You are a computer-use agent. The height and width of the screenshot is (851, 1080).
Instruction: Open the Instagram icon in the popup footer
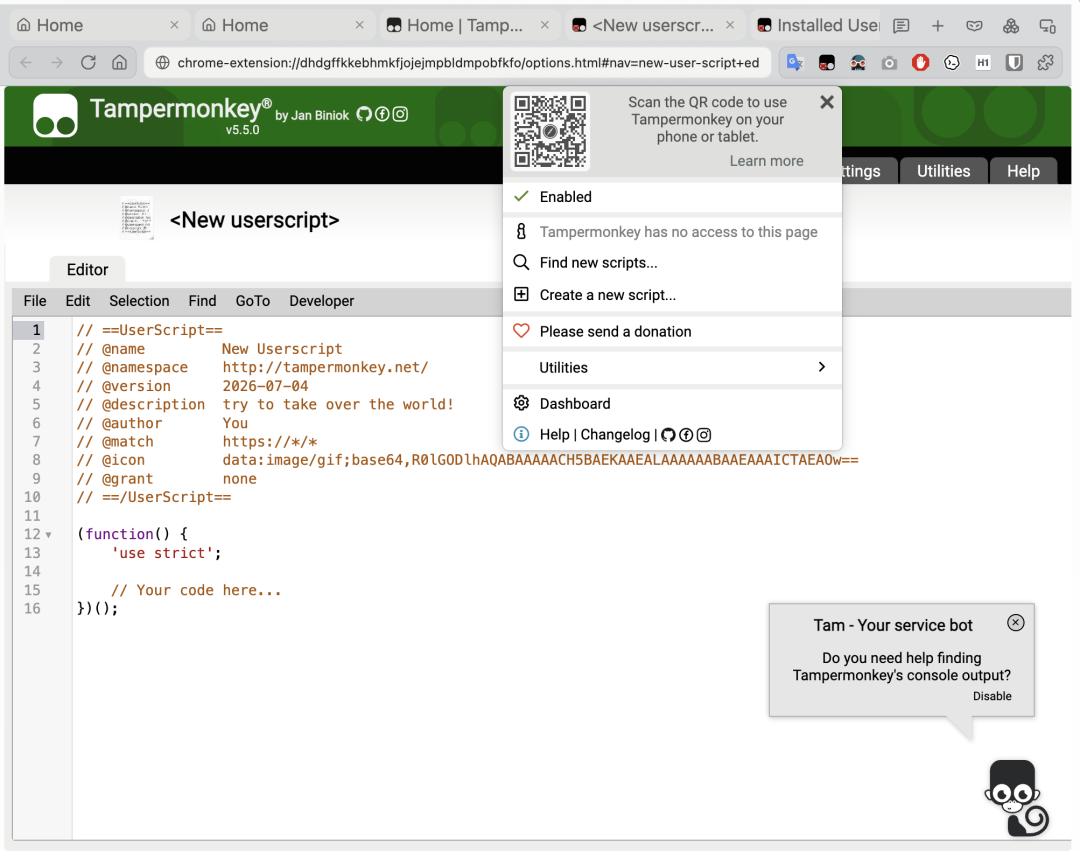click(x=704, y=435)
